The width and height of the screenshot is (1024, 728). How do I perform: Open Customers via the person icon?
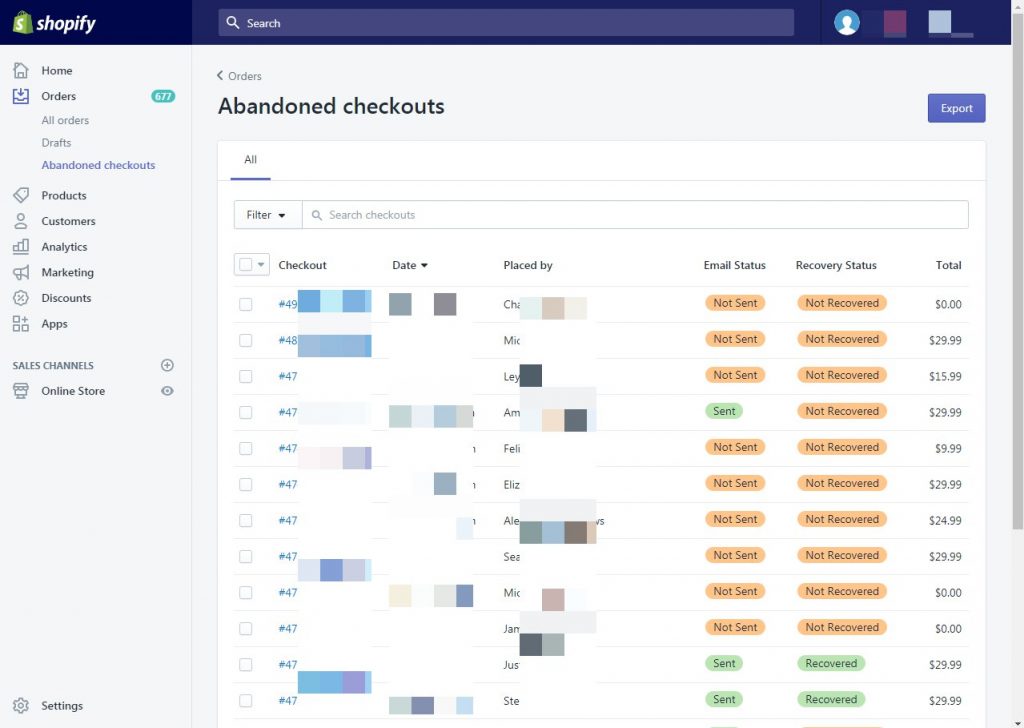coord(21,221)
